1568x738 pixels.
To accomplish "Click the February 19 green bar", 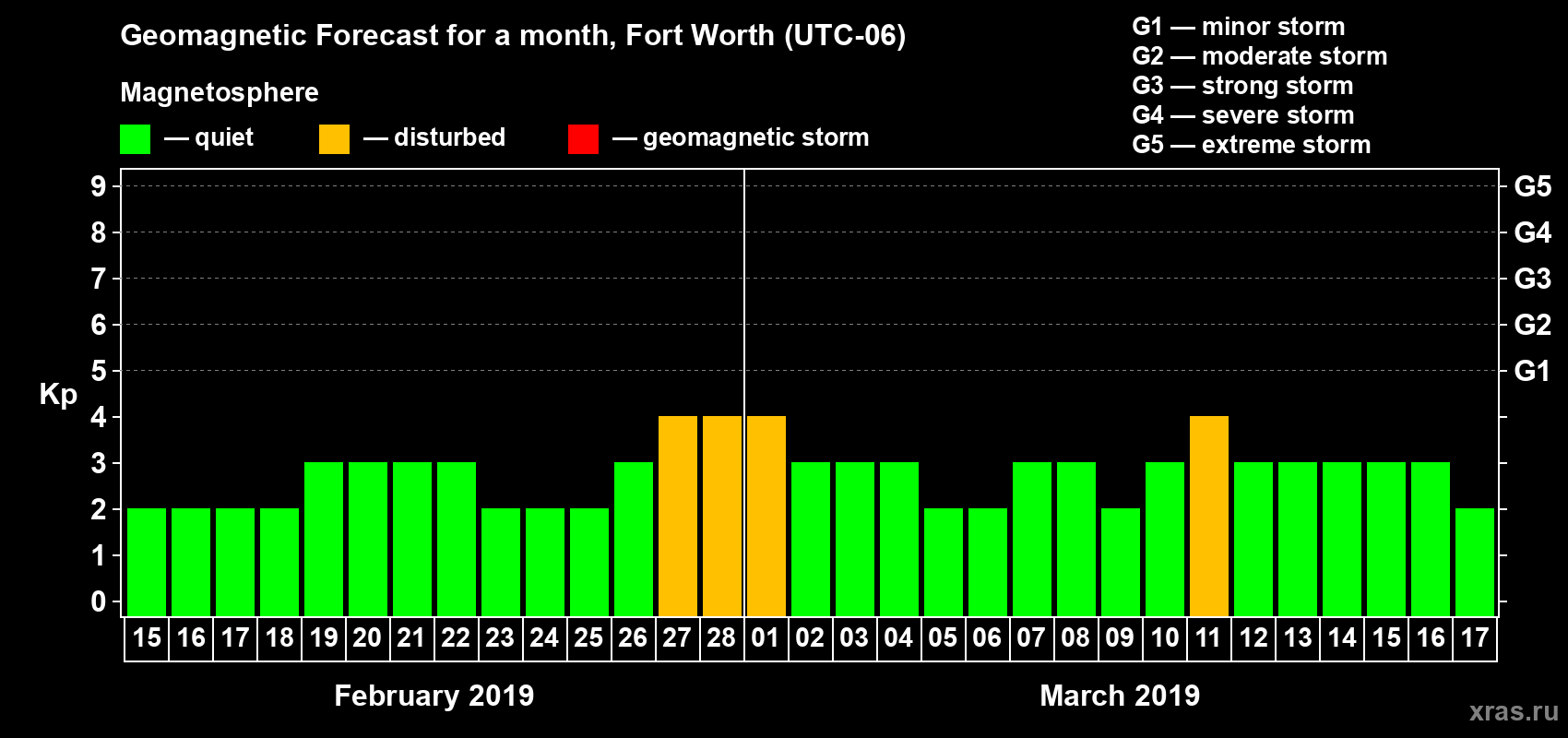I will click(x=324, y=539).
